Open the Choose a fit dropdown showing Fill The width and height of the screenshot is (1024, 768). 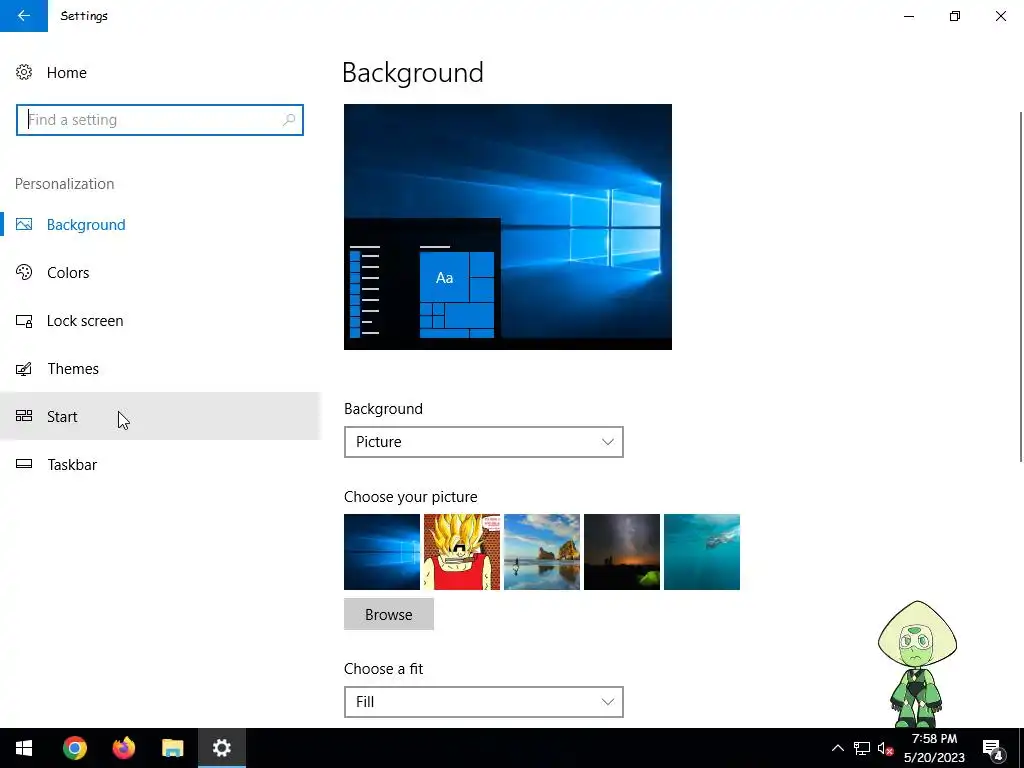(x=484, y=702)
